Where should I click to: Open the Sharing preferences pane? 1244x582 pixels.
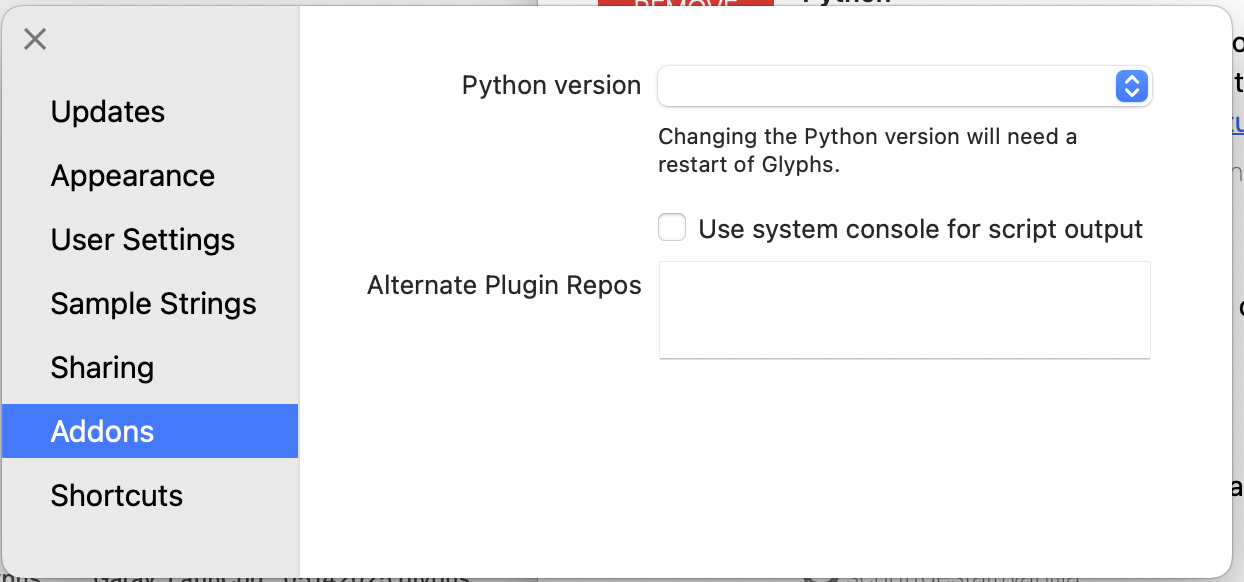tap(102, 368)
